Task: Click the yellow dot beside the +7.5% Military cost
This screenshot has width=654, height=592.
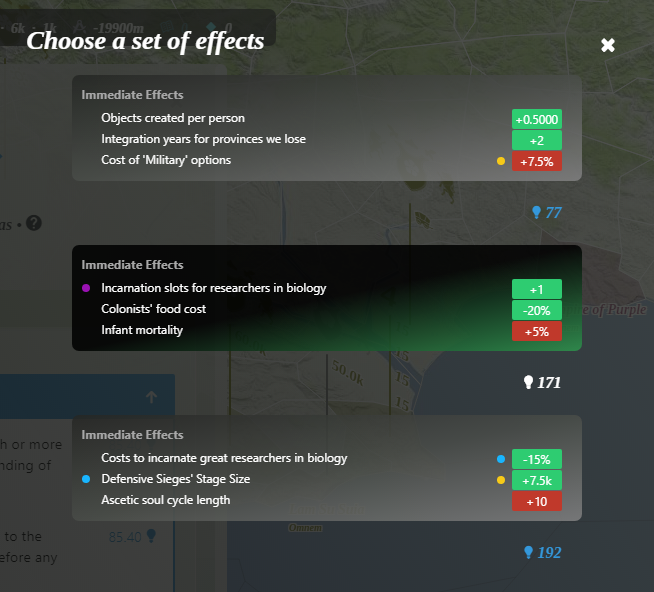Action: 500,161
